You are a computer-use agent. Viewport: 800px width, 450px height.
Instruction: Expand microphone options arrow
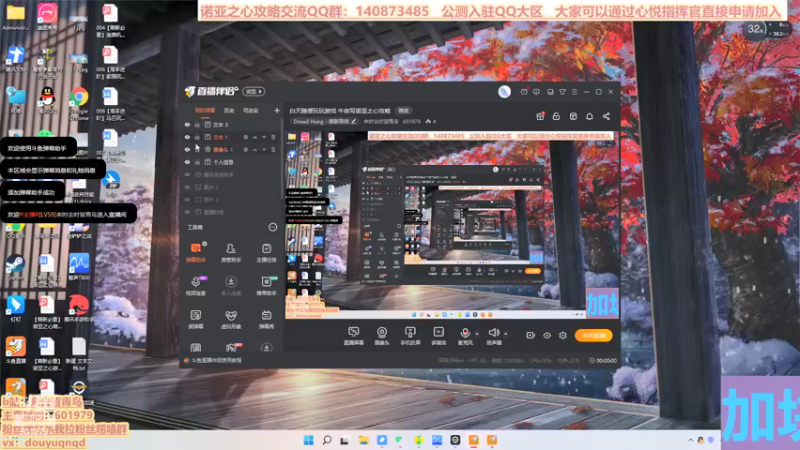(477, 334)
